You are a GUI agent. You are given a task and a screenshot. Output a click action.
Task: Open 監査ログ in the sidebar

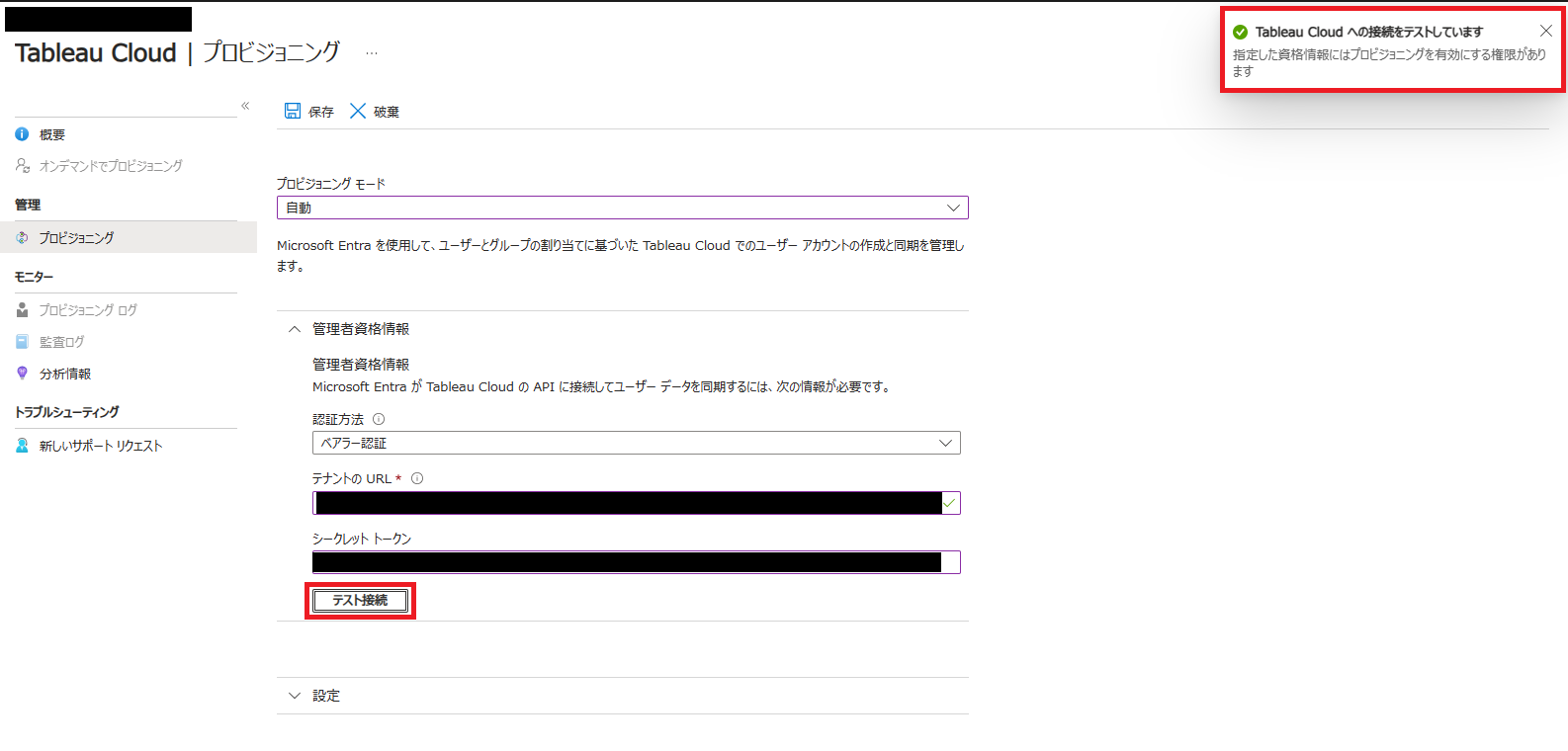pyautogui.click(x=62, y=342)
